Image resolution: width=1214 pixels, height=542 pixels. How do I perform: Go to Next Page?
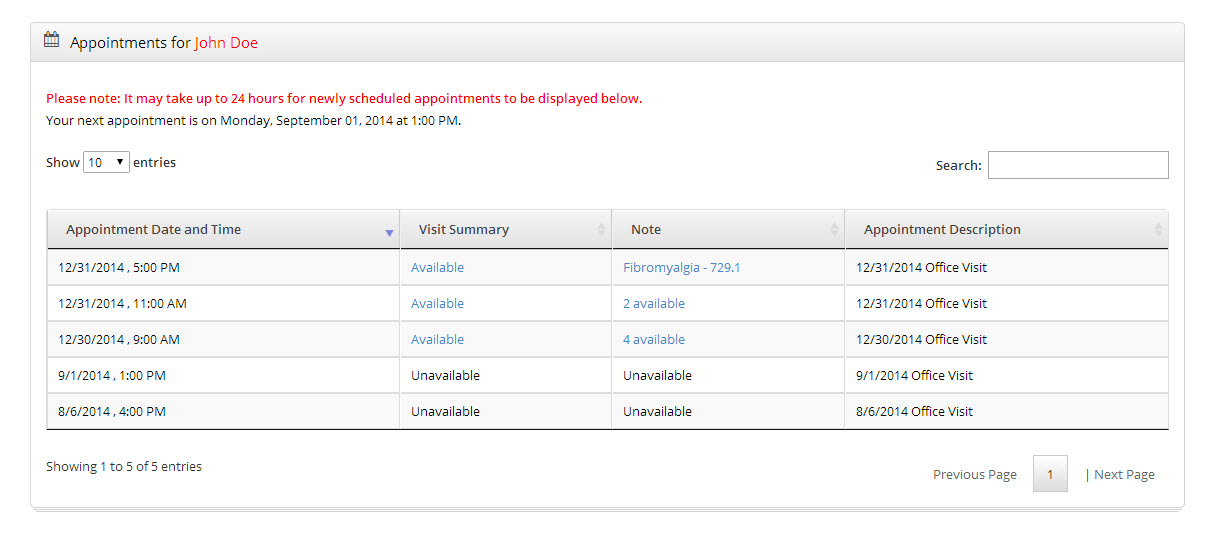tap(1124, 475)
